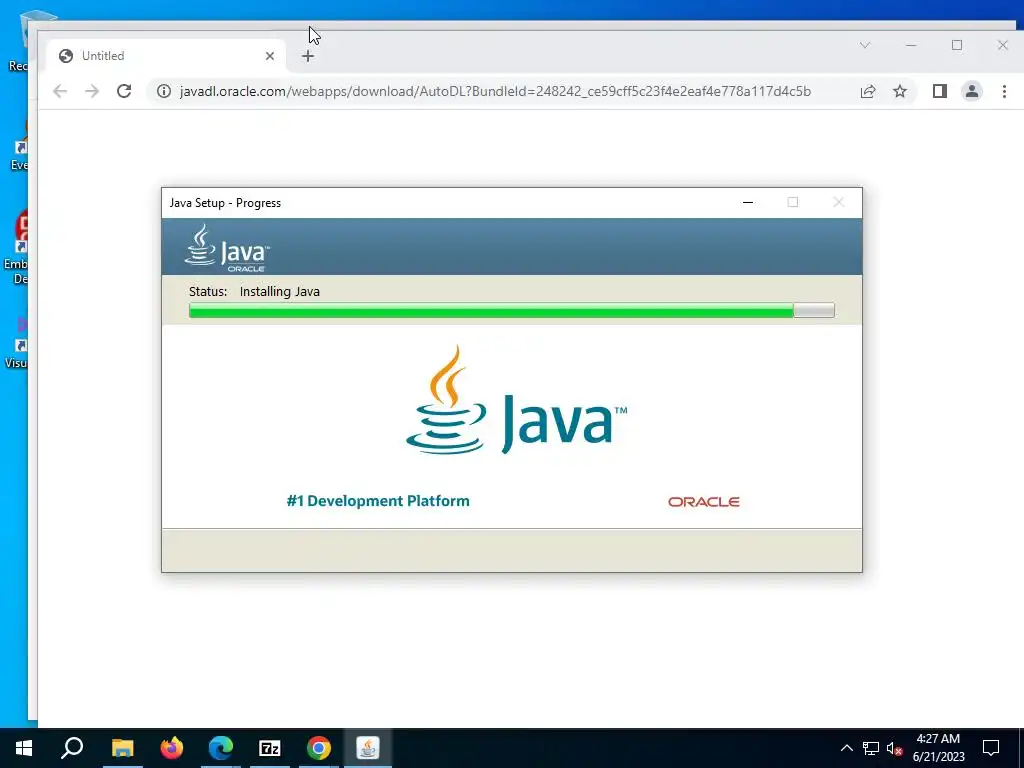Open Chrome tab search chevron
The height and width of the screenshot is (768, 1024).
point(865,45)
